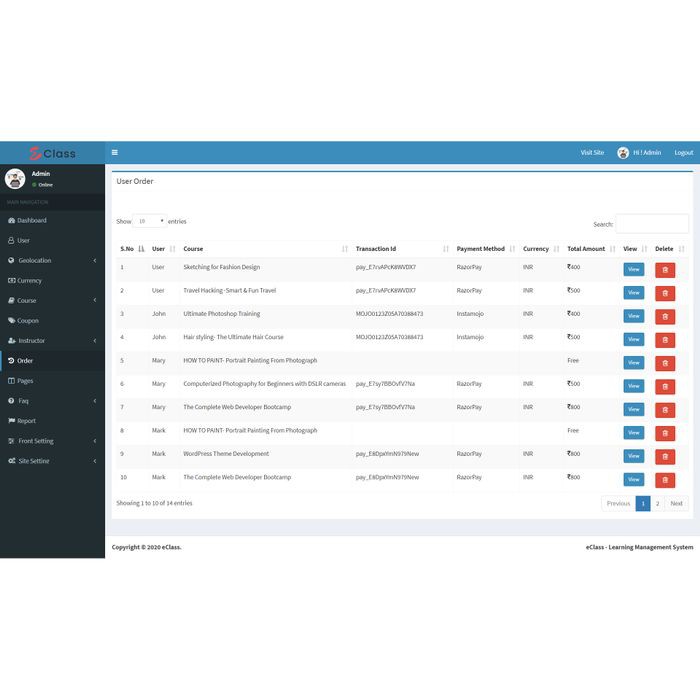This screenshot has height=700, width=700.
Task: Click the eClass logo
Action: pos(52,153)
